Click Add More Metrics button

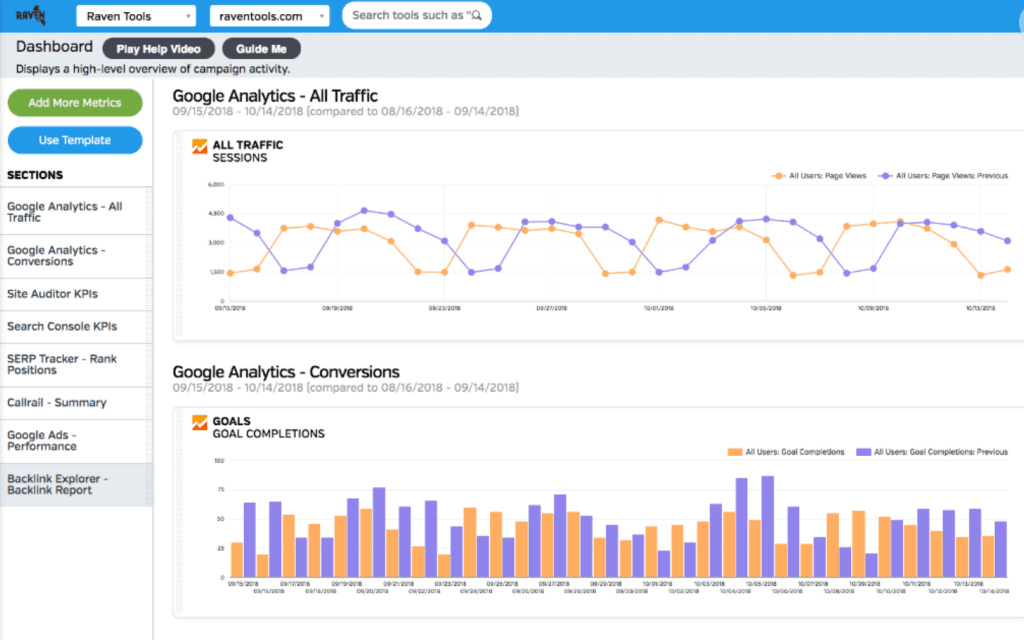75,103
